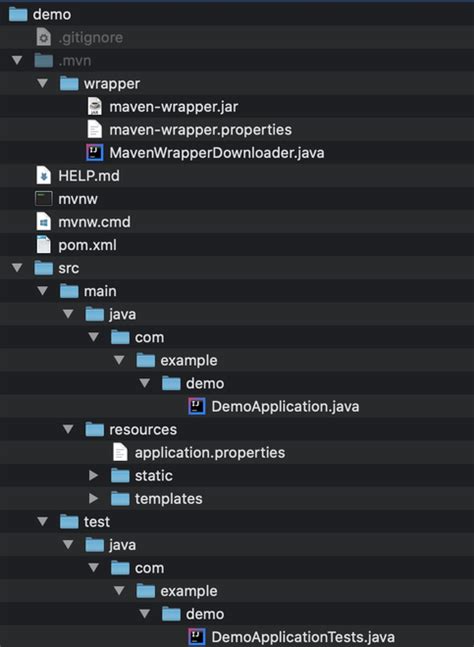Select the 'mvnw' file name
474x647 pixels.
coord(78,199)
